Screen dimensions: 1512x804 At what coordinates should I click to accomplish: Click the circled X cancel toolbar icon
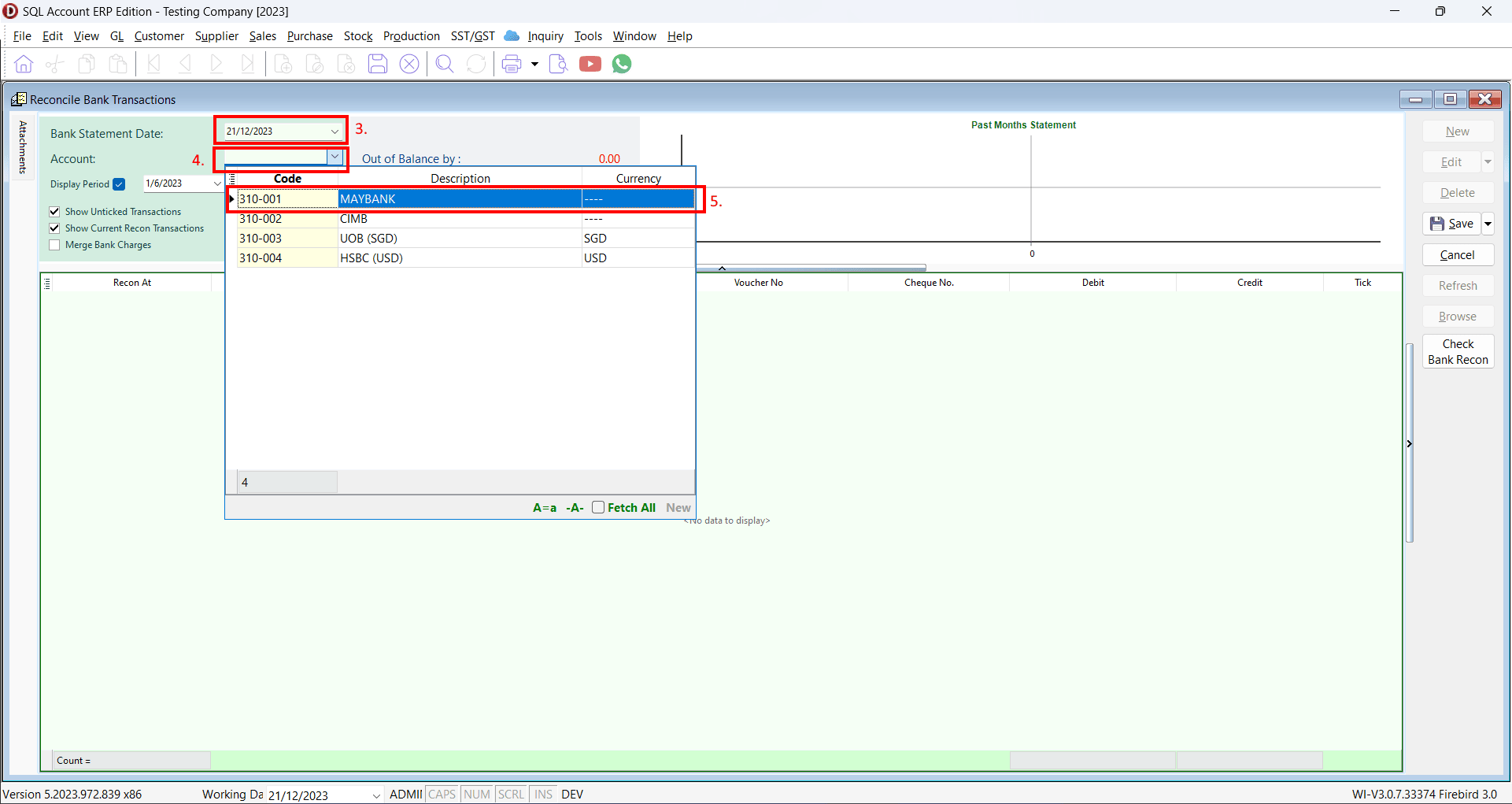[x=409, y=65]
